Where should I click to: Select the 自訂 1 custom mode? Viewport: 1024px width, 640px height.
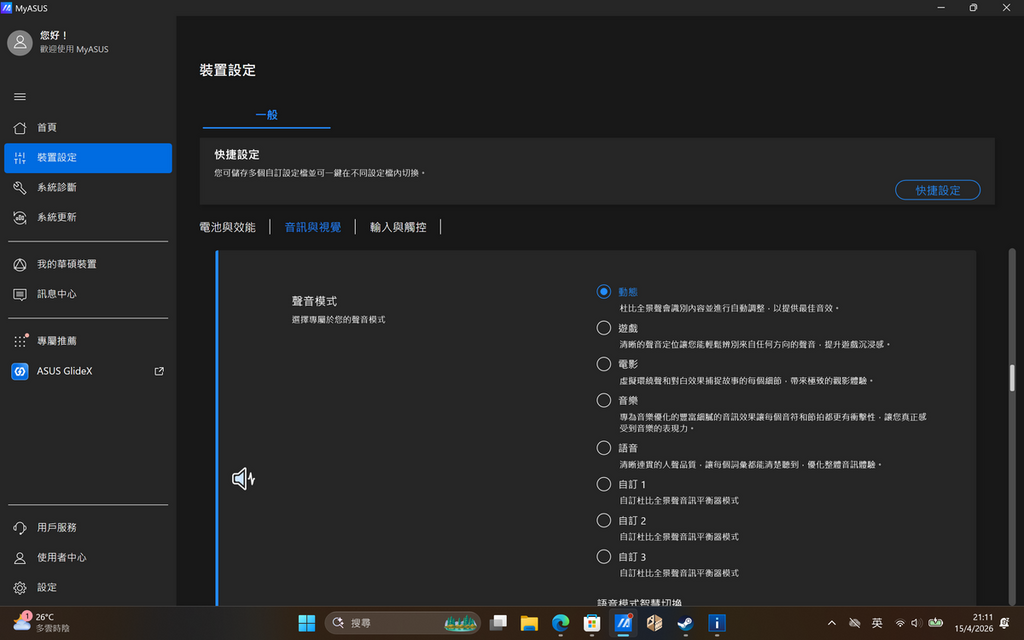click(x=603, y=483)
